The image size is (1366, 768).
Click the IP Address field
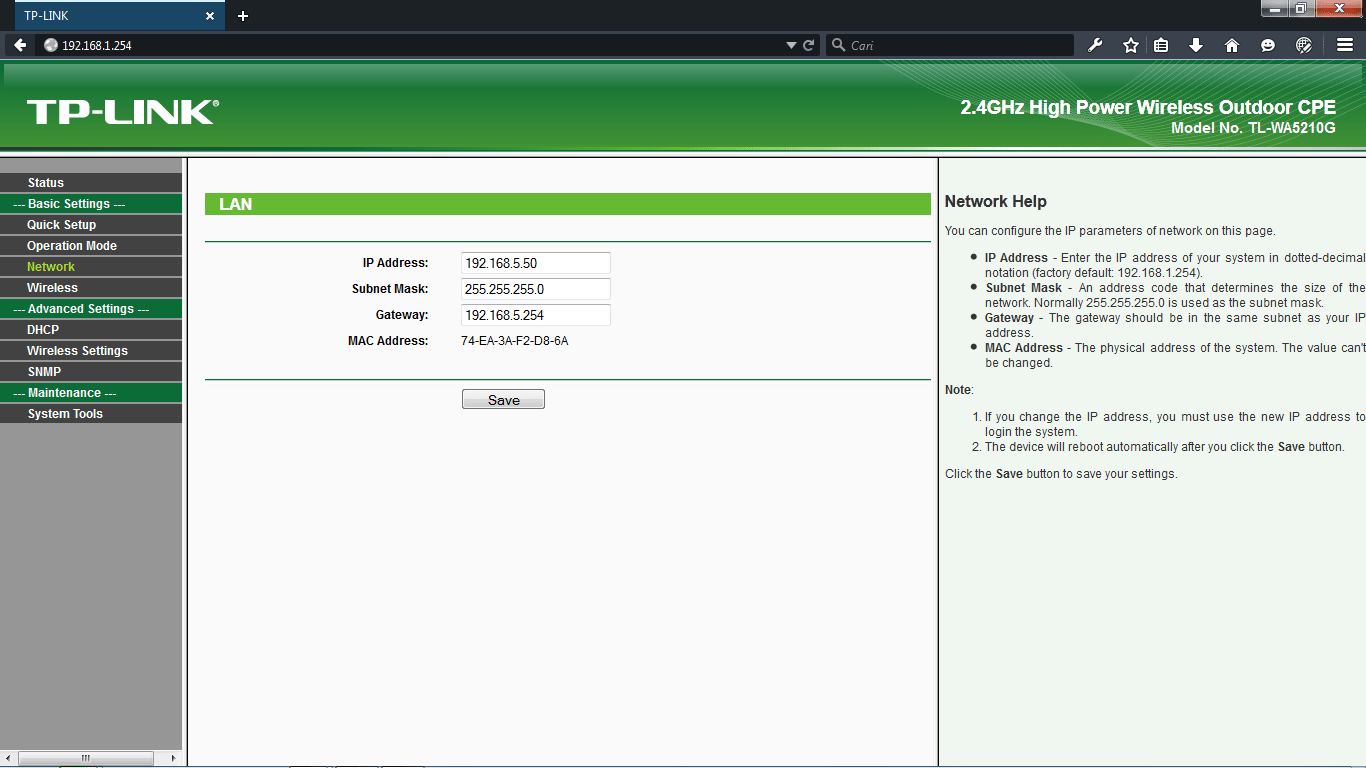(535, 263)
